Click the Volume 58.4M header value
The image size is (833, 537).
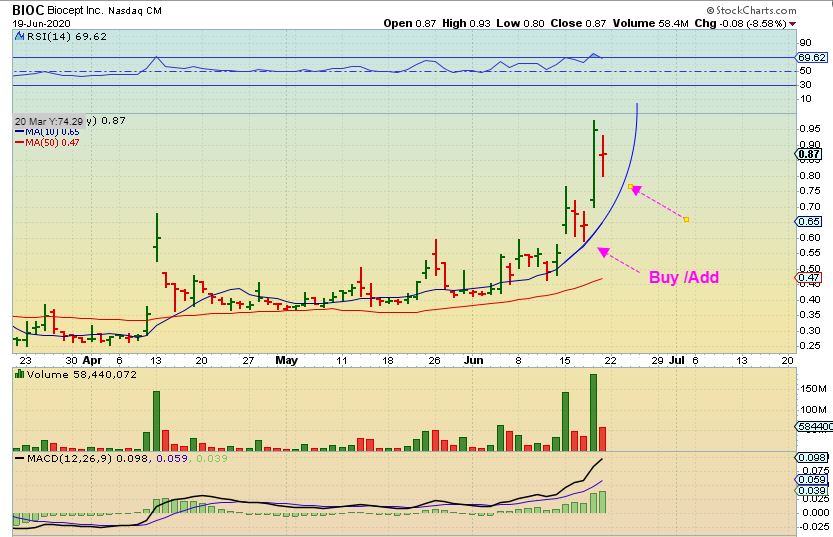[x=650, y=23]
